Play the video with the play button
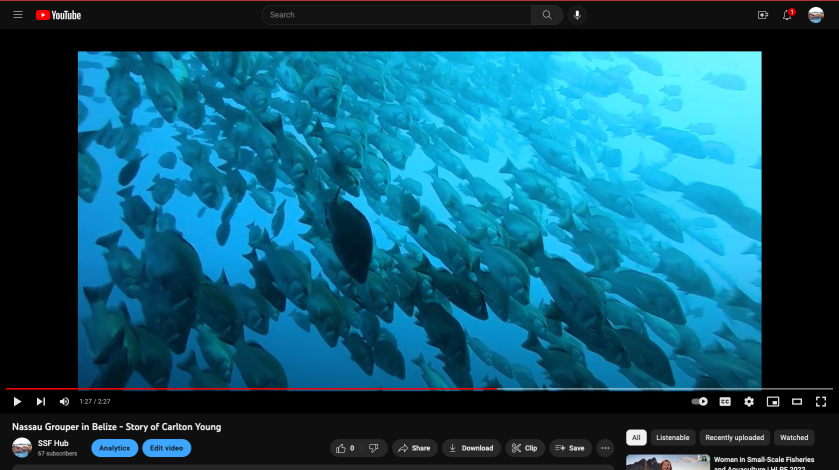Image resolution: width=839 pixels, height=470 pixels. [17, 401]
